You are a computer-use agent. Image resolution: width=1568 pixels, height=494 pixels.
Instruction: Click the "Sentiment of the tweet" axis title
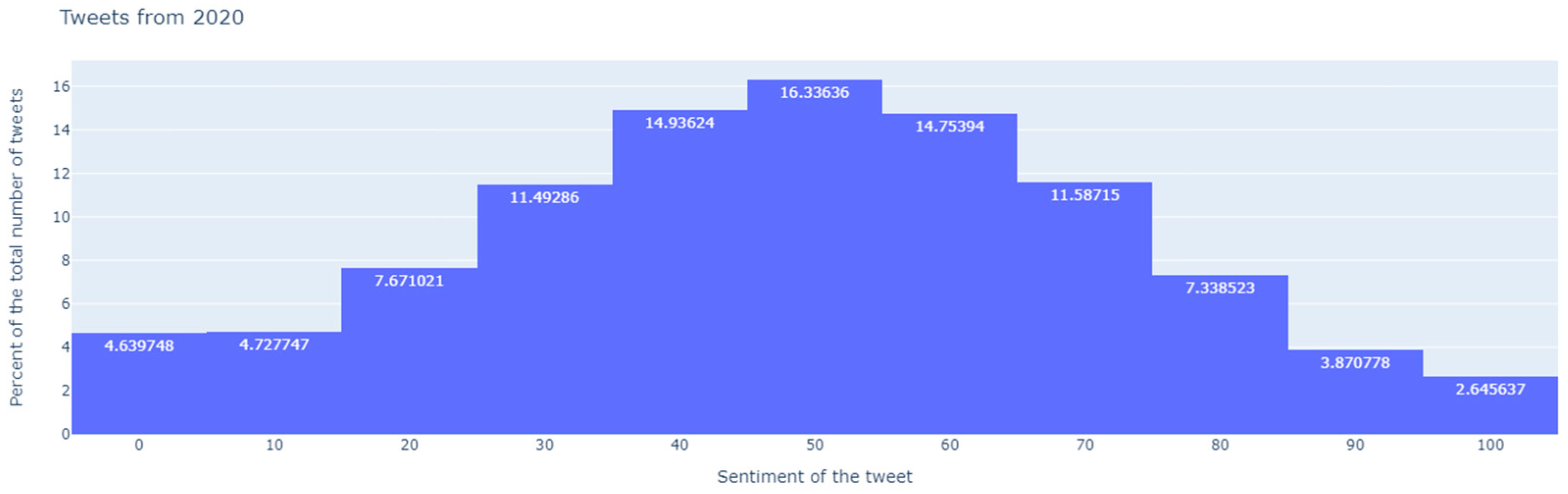[815, 476]
